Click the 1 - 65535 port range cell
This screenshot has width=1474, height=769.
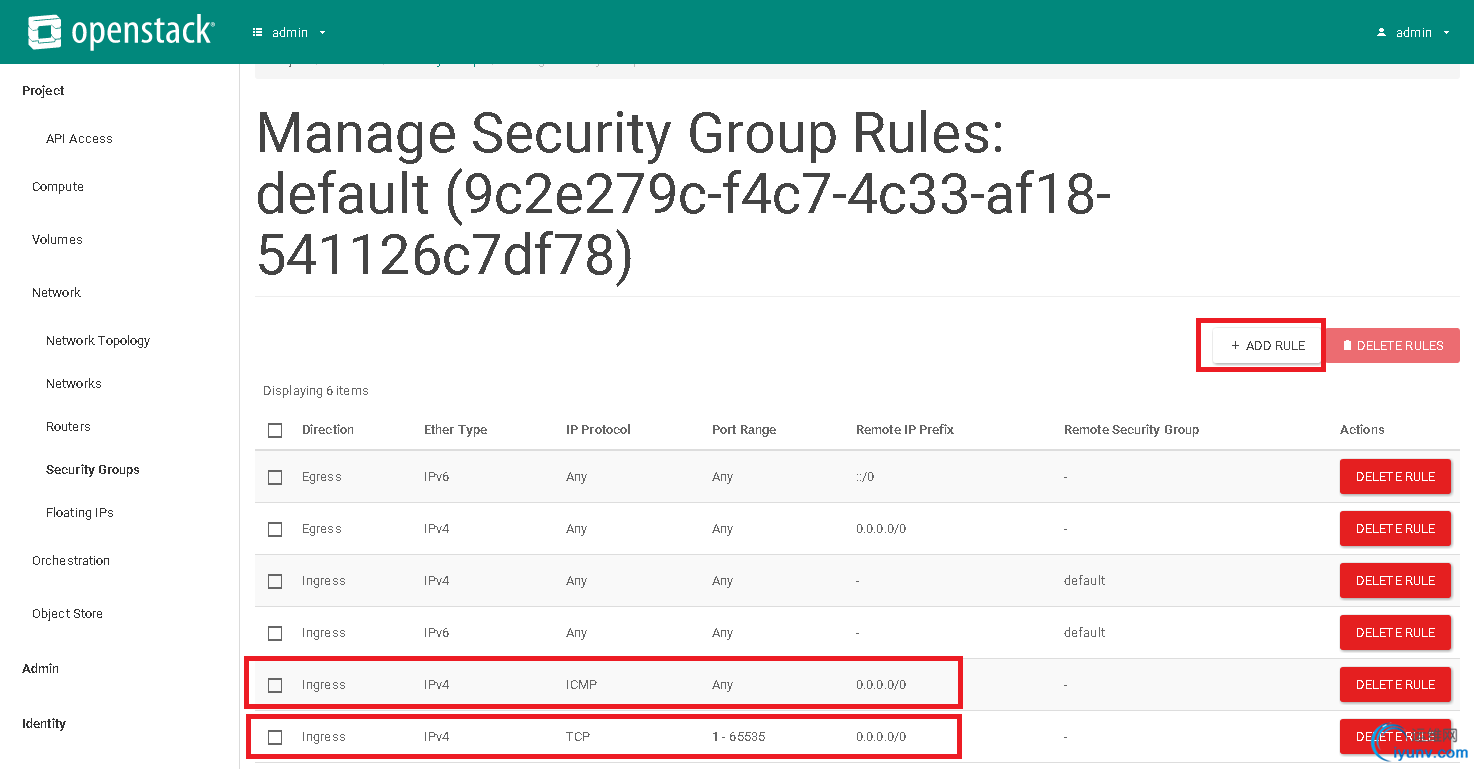[x=739, y=737]
